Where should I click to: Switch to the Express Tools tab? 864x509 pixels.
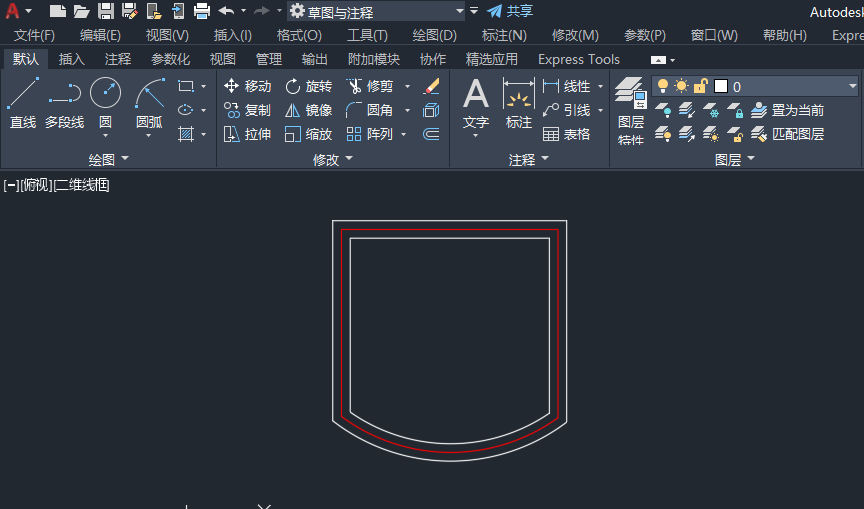579,59
